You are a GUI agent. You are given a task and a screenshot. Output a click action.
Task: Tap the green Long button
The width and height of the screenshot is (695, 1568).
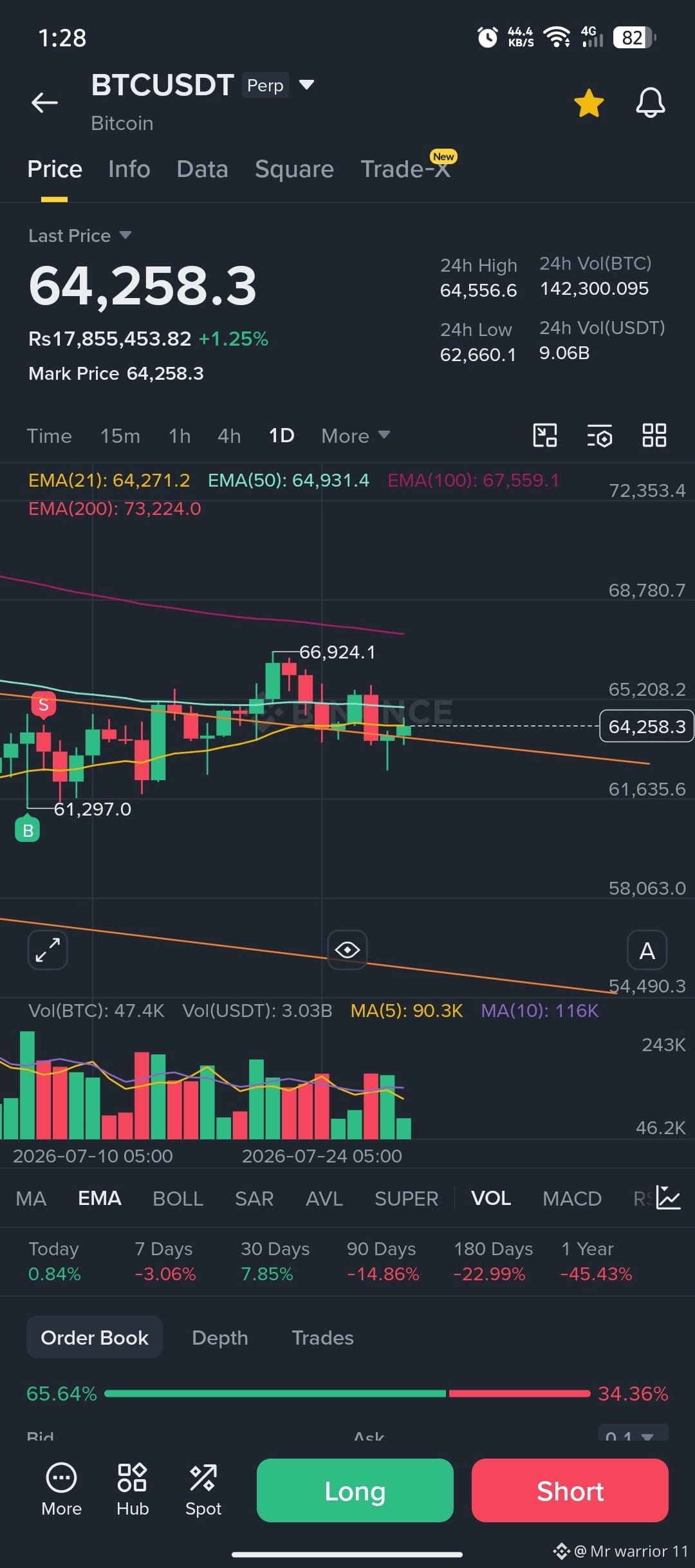point(355,1491)
